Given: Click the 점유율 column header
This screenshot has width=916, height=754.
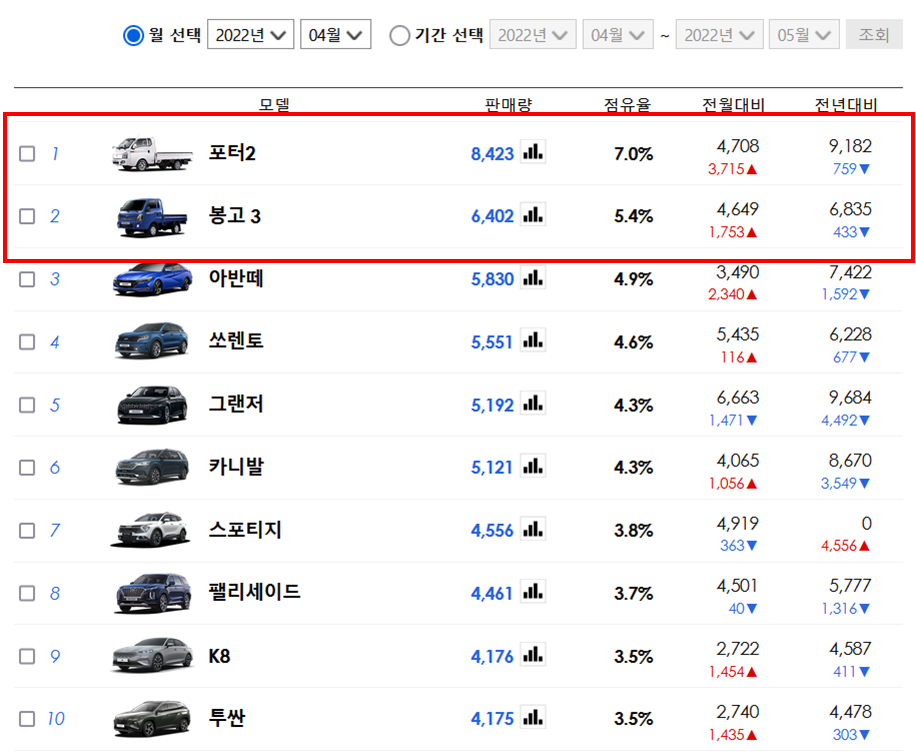Looking at the screenshot, I should (x=627, y=105).
